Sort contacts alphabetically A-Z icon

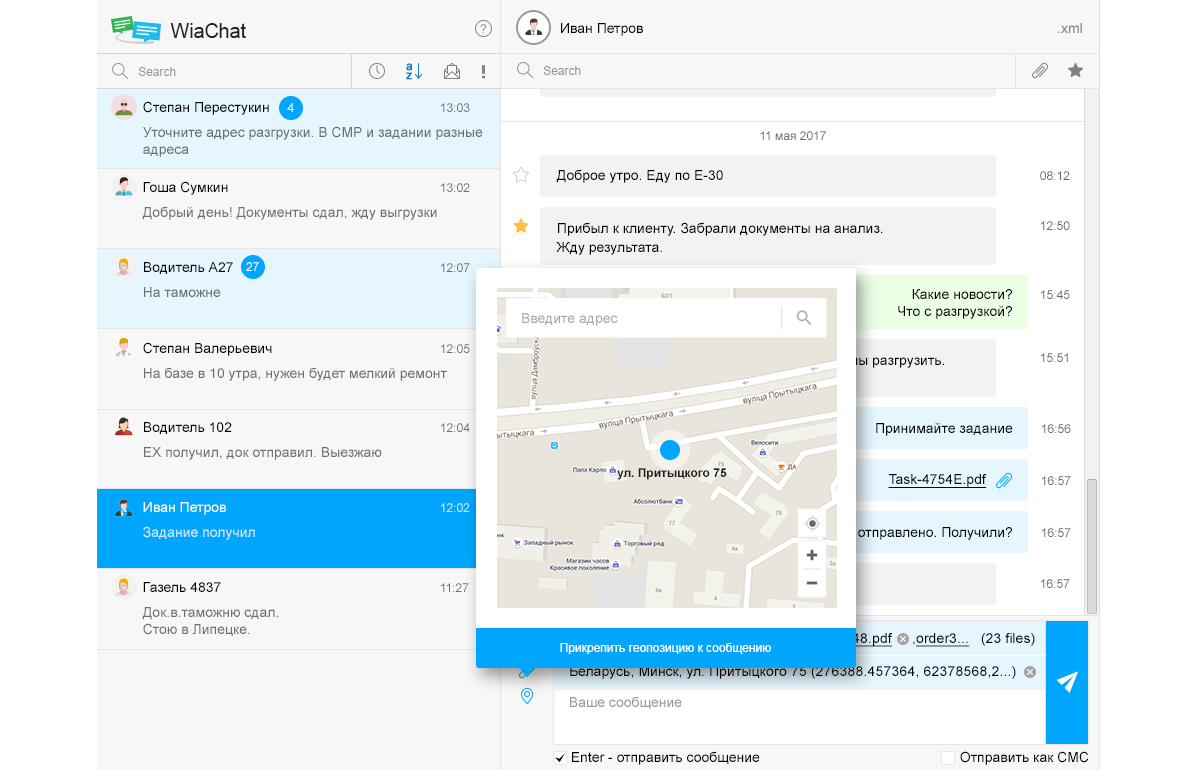click(x=414, y=71)
